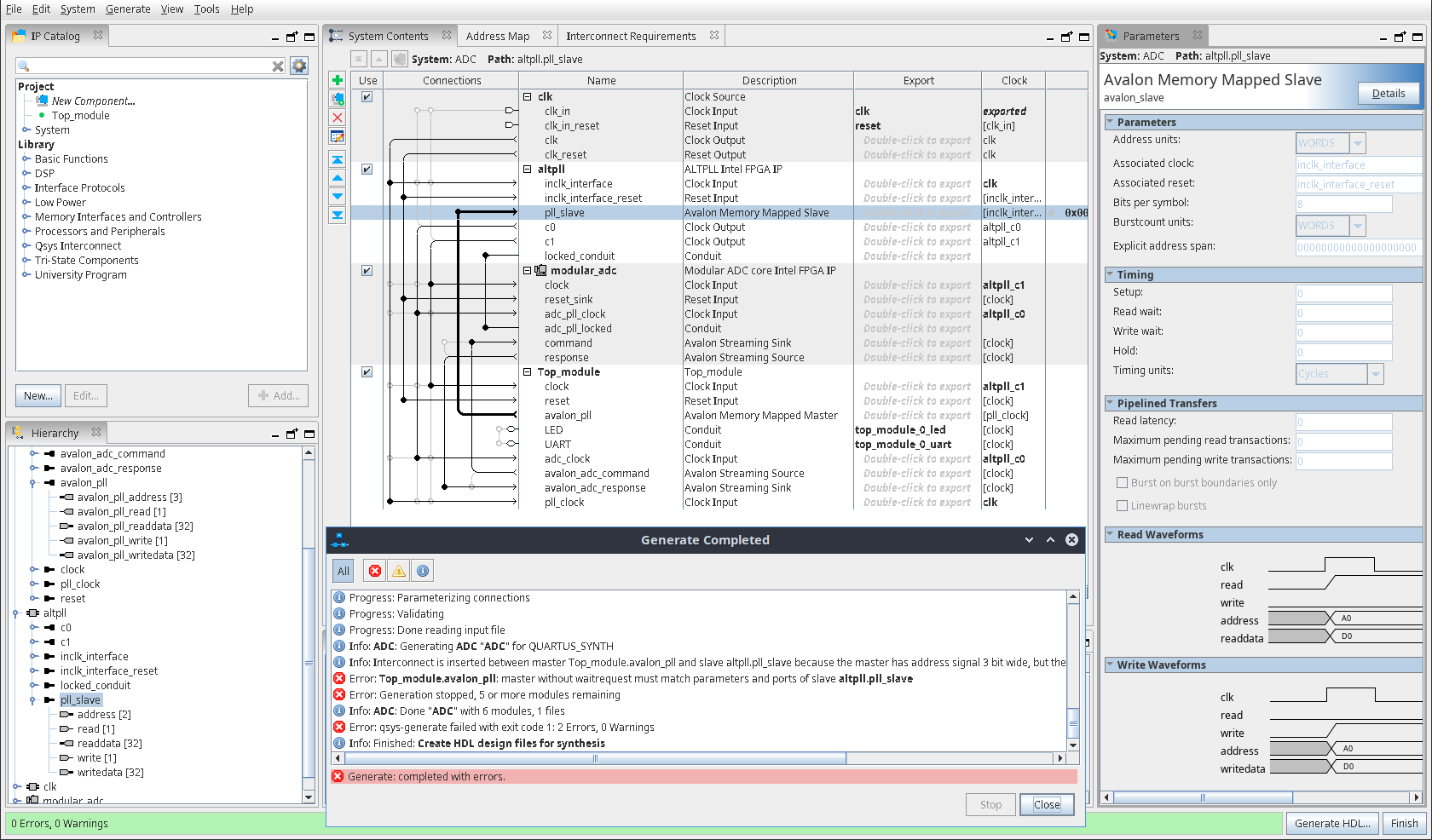Uncheck the Use checkbox for Top_module

(x=367, y=372)
